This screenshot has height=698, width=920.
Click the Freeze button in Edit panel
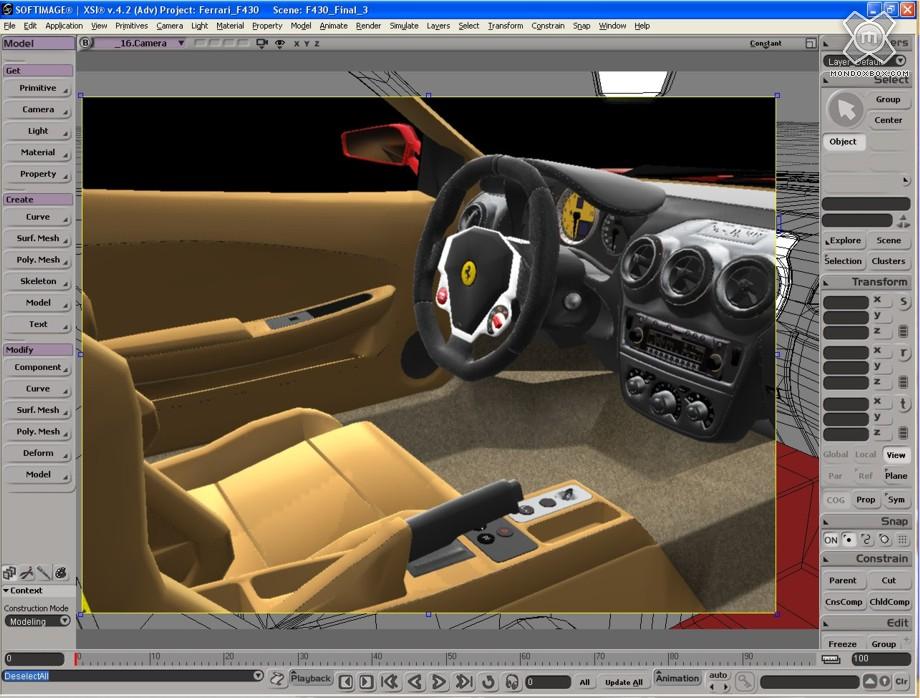point(842,644)
